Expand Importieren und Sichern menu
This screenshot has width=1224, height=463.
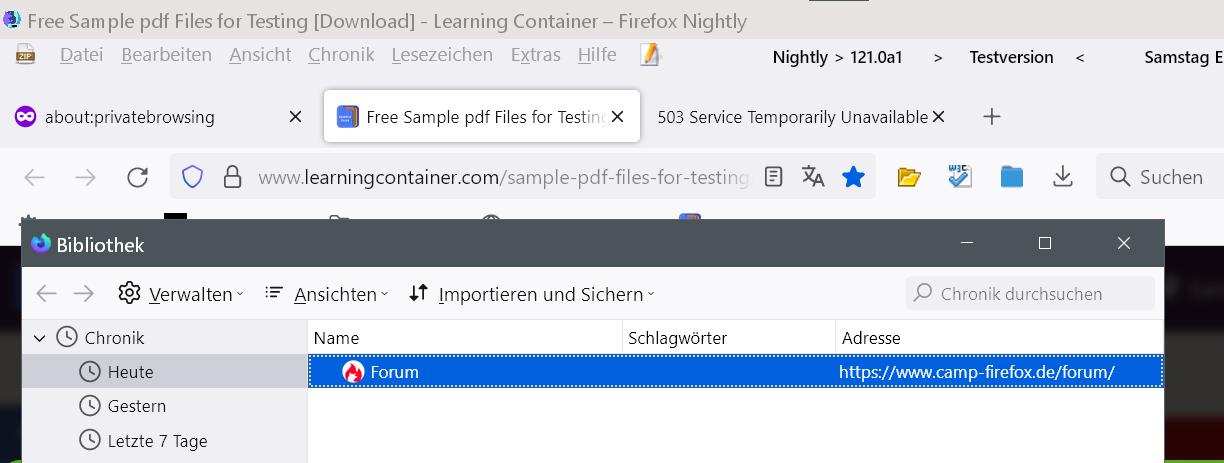click(x=532, y=294)
